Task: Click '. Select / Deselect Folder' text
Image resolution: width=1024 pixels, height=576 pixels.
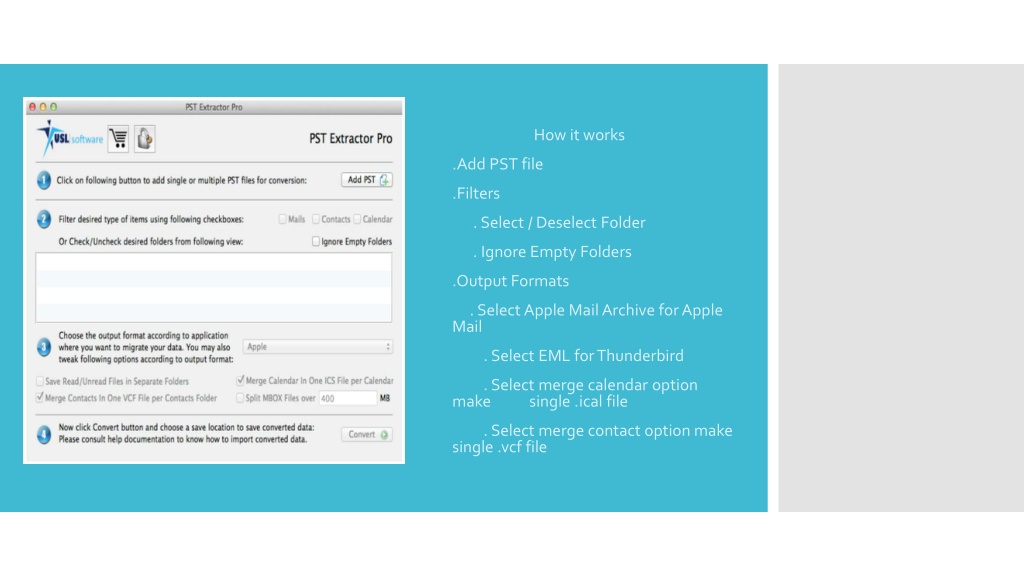Action: tap(559, 223)
